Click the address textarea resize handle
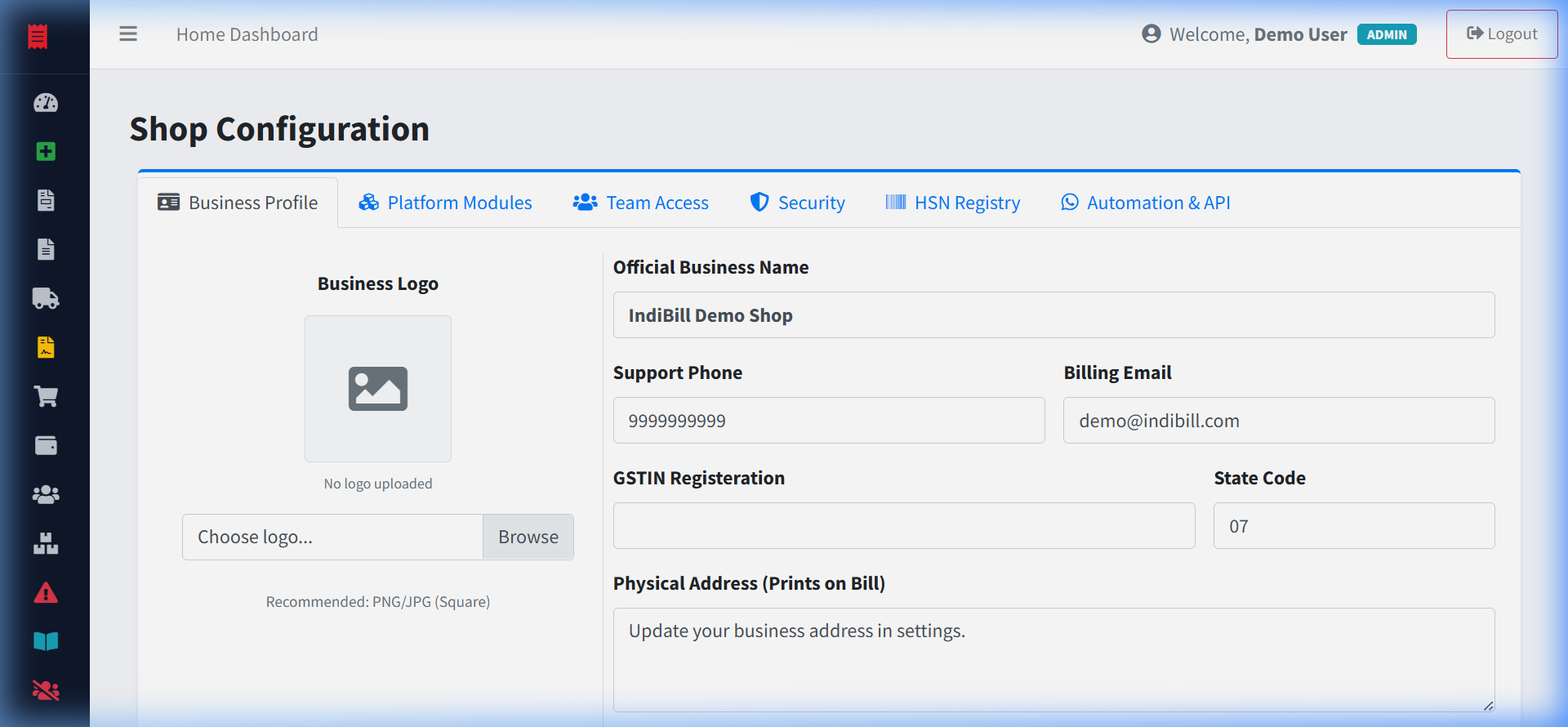The width and height of the screenshot is (1568, 727). (x=1488, y=706)
